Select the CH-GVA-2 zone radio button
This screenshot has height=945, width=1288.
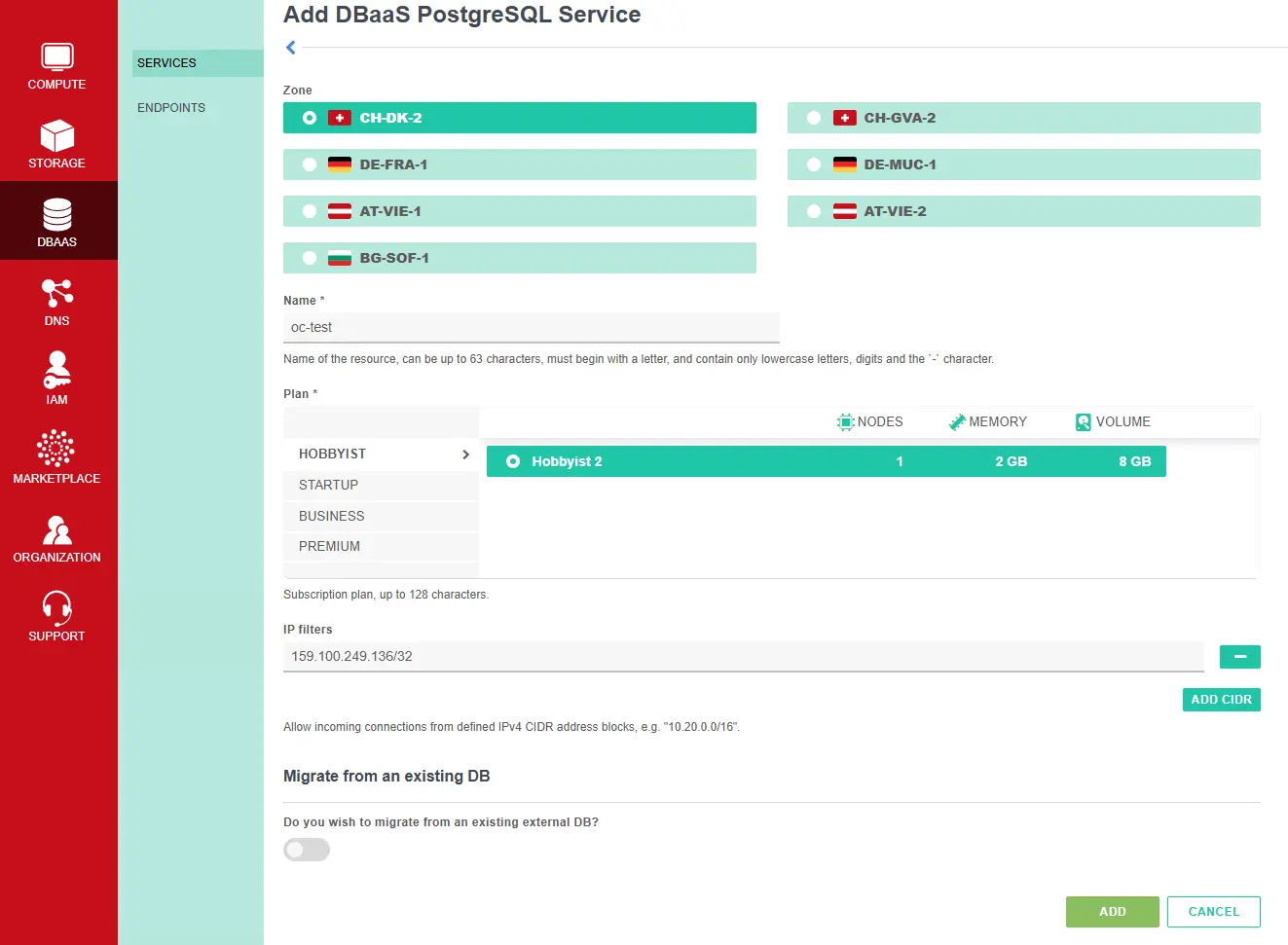click(x=814, y=118)
